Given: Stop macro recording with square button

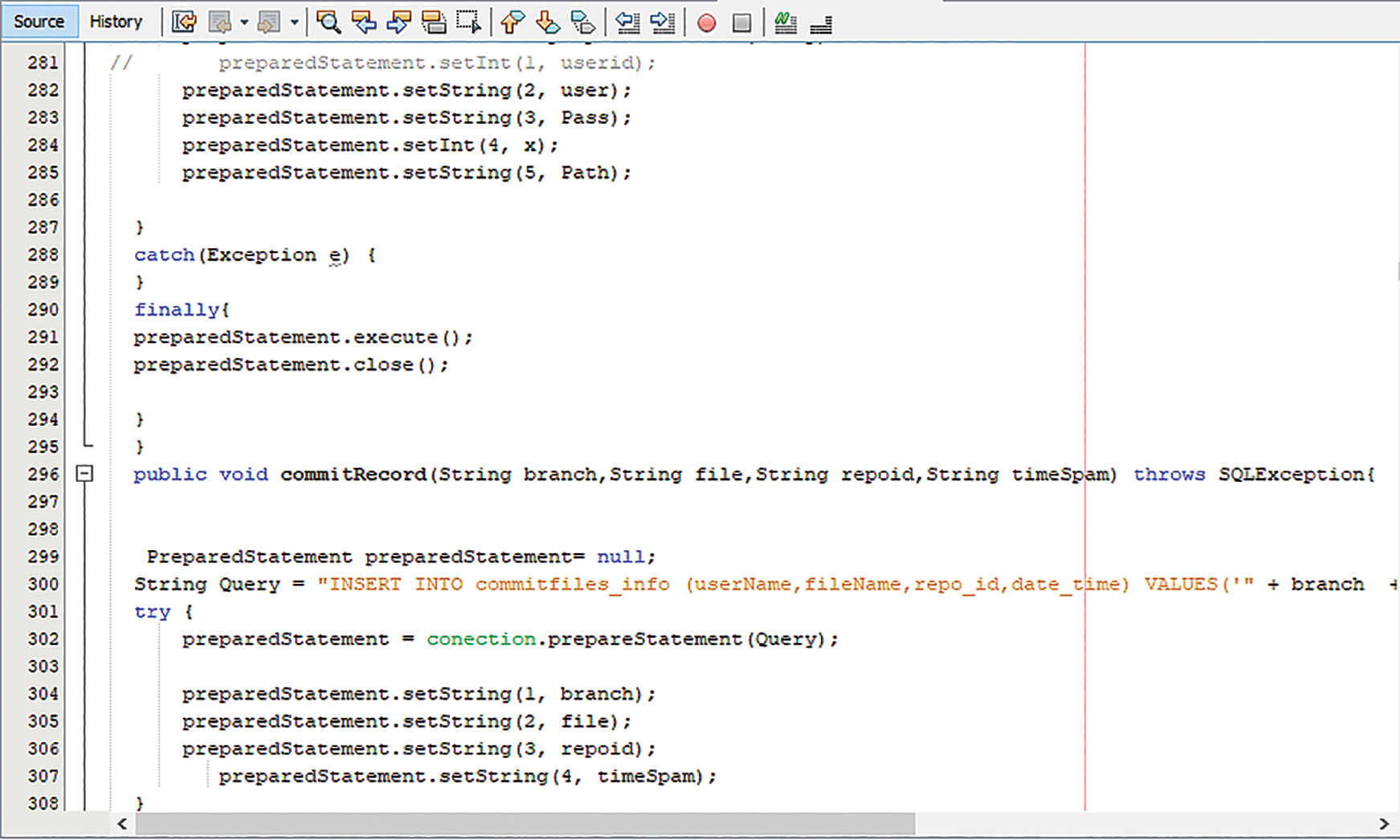Looking at the screenshot, I should [742, 22].
